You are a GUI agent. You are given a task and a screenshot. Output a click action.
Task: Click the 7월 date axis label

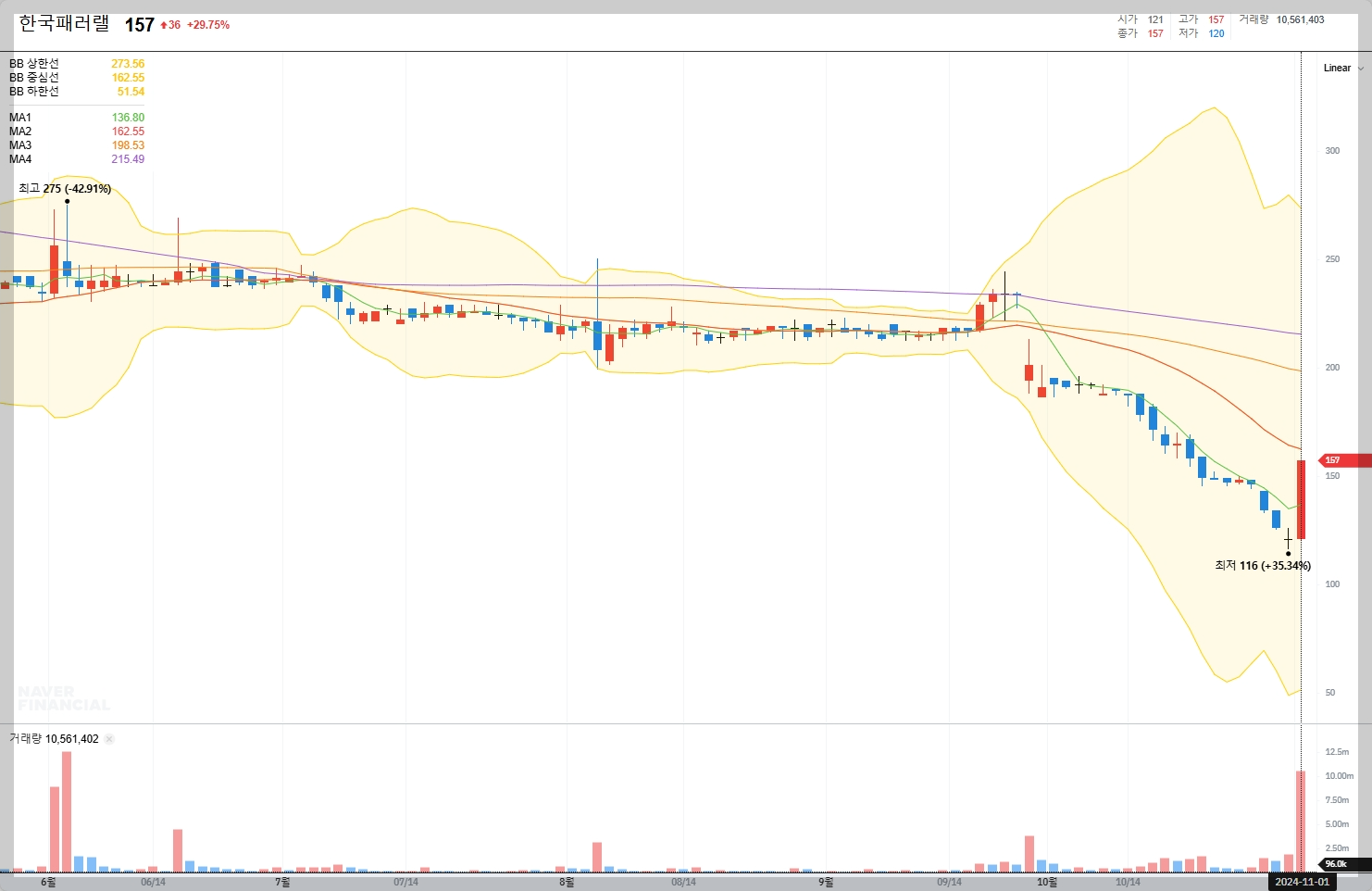[x=282, y=882]
